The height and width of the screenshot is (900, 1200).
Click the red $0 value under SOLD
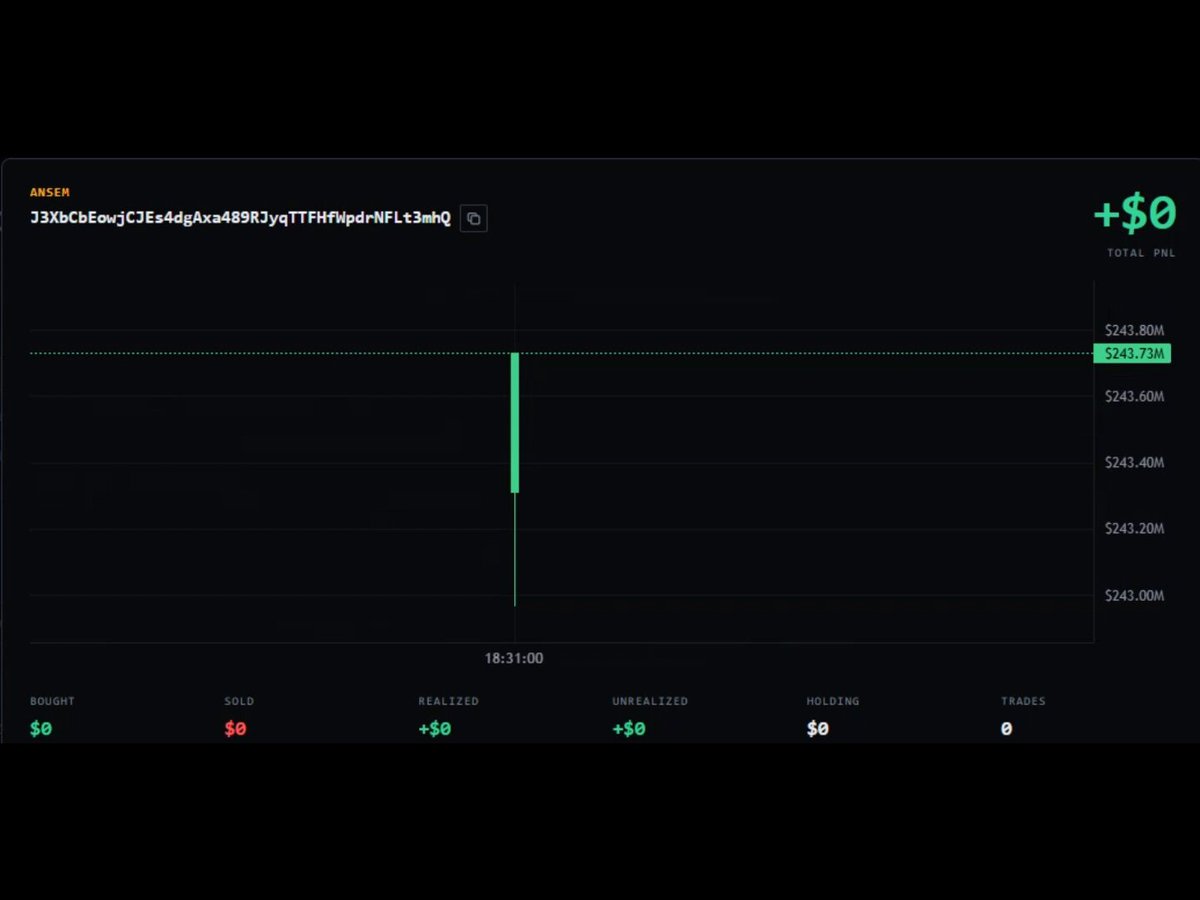(235, 729)
